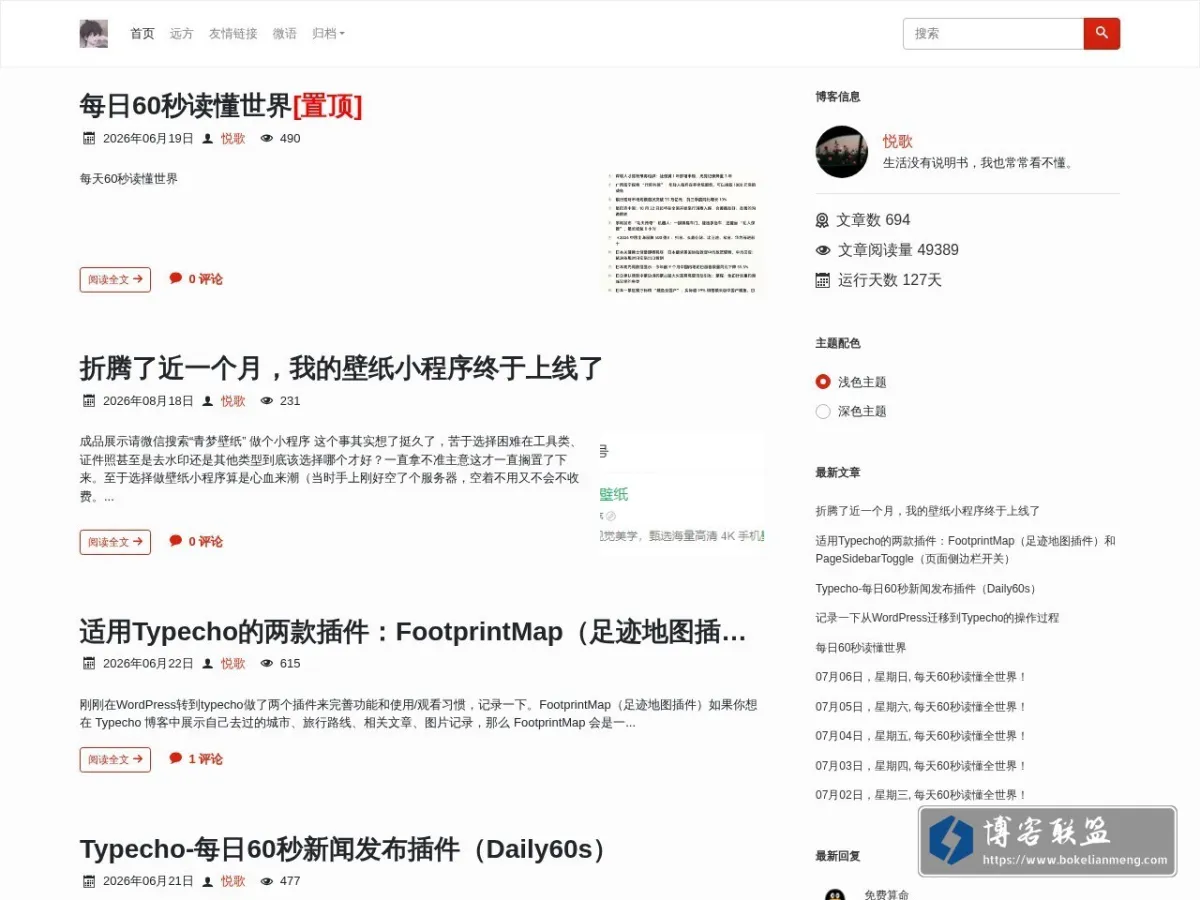1200x900 pixels.
Task: Click author 悦歌 beside 2026年06月21日
Action: [233, 881]
